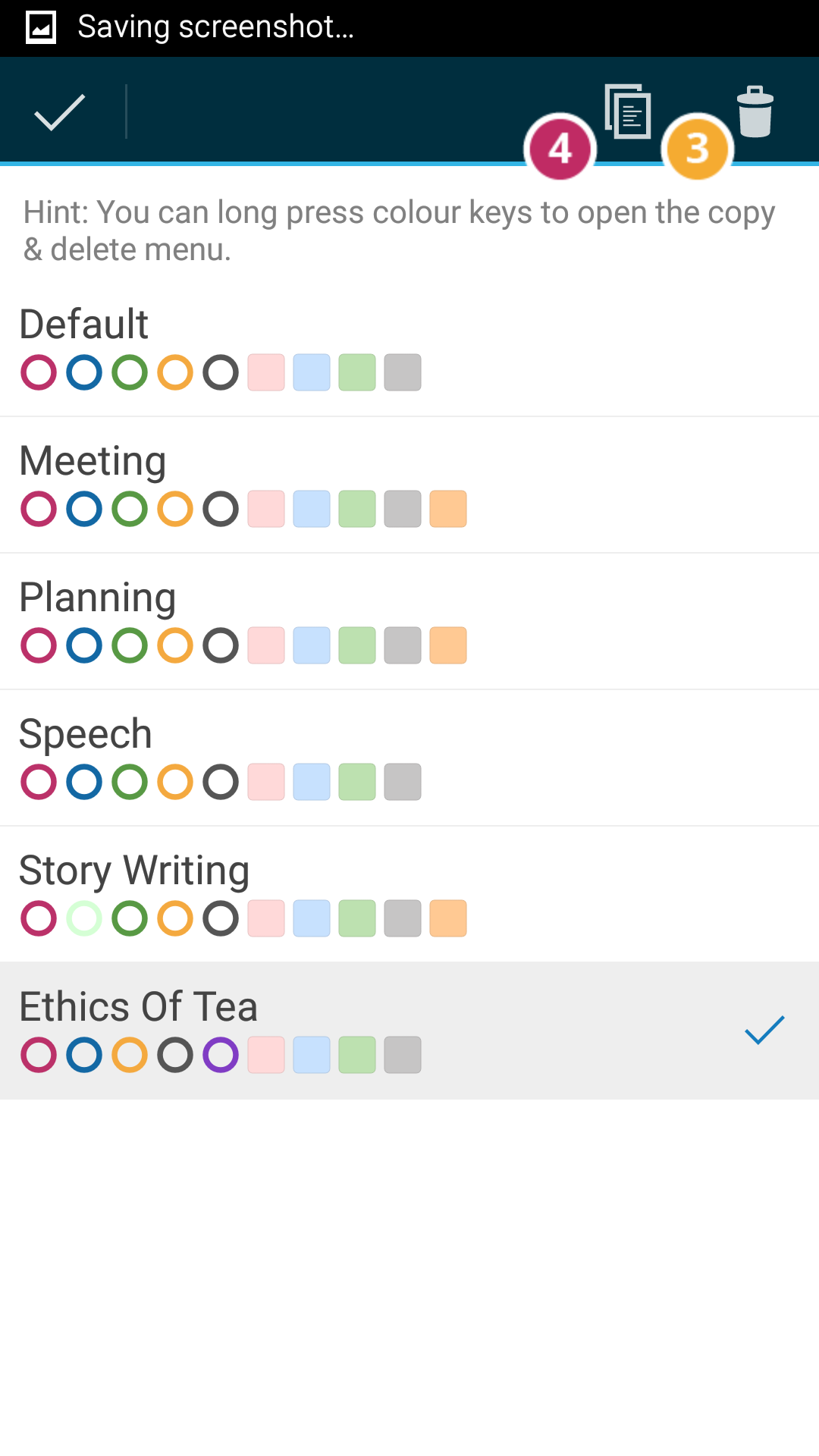This screenshot has width=819, height=1456.
Task: Tap the delete trash can icon
Action: coord(755,111)
